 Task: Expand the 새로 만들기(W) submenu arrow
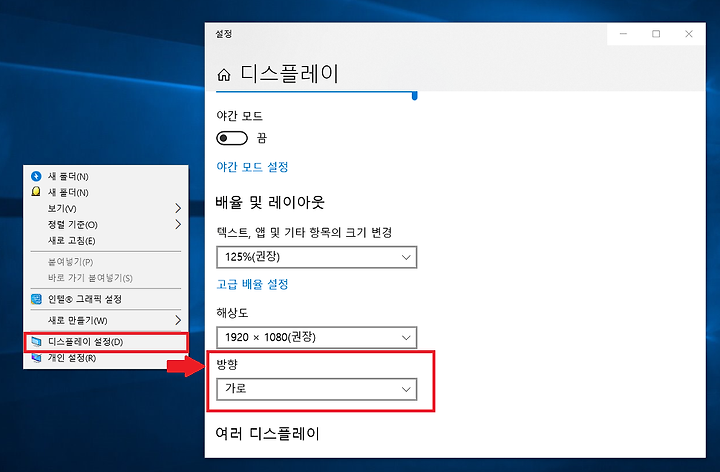point(178,320)
